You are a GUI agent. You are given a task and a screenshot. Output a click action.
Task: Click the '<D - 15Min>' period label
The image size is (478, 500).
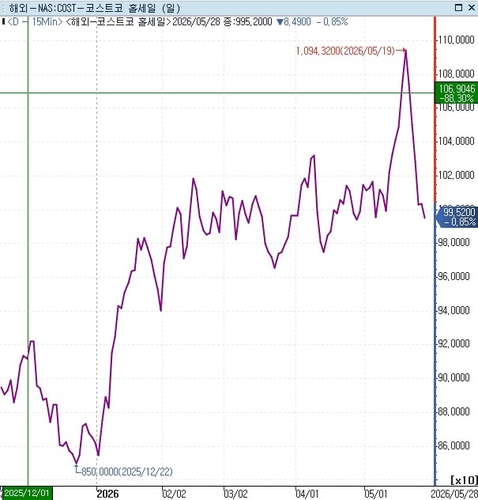[35, 22]
